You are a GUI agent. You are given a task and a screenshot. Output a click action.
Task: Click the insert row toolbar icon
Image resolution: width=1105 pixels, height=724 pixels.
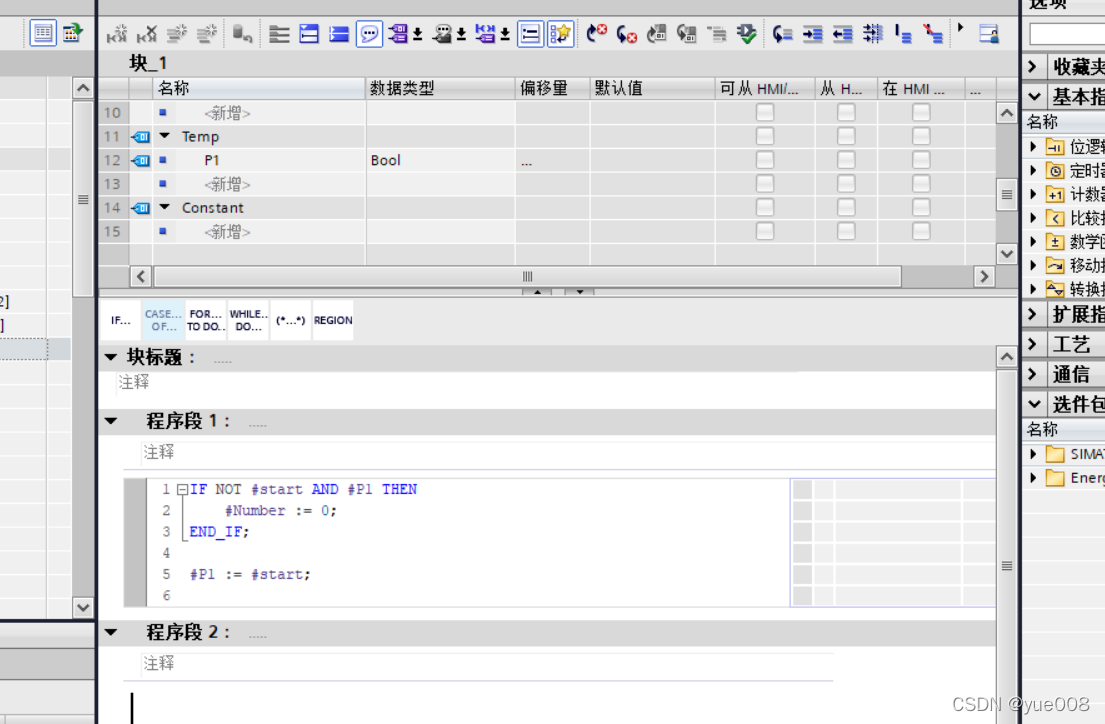pos(177,33)
